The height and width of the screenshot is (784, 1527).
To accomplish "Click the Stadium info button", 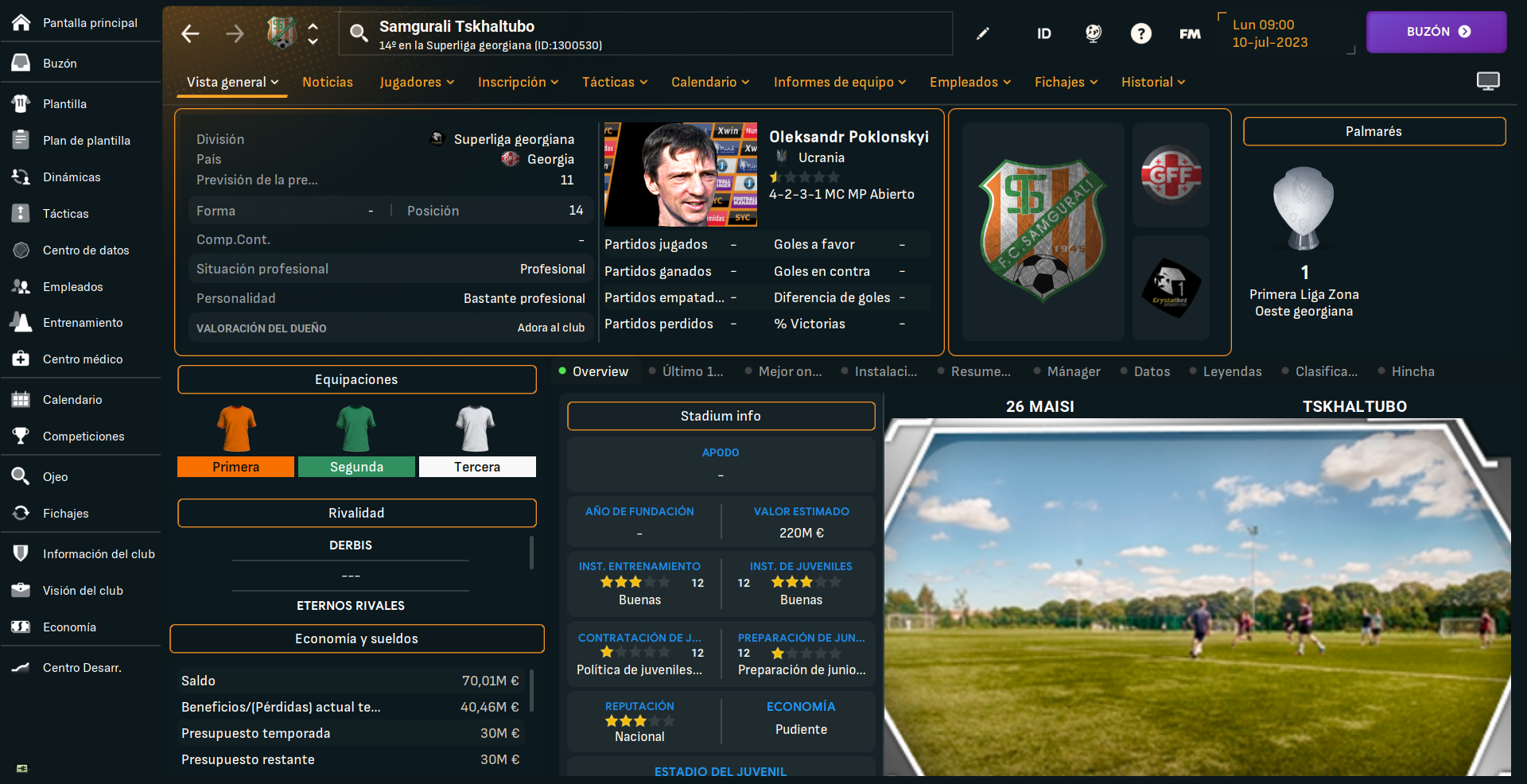I will (x=721, y=416).
